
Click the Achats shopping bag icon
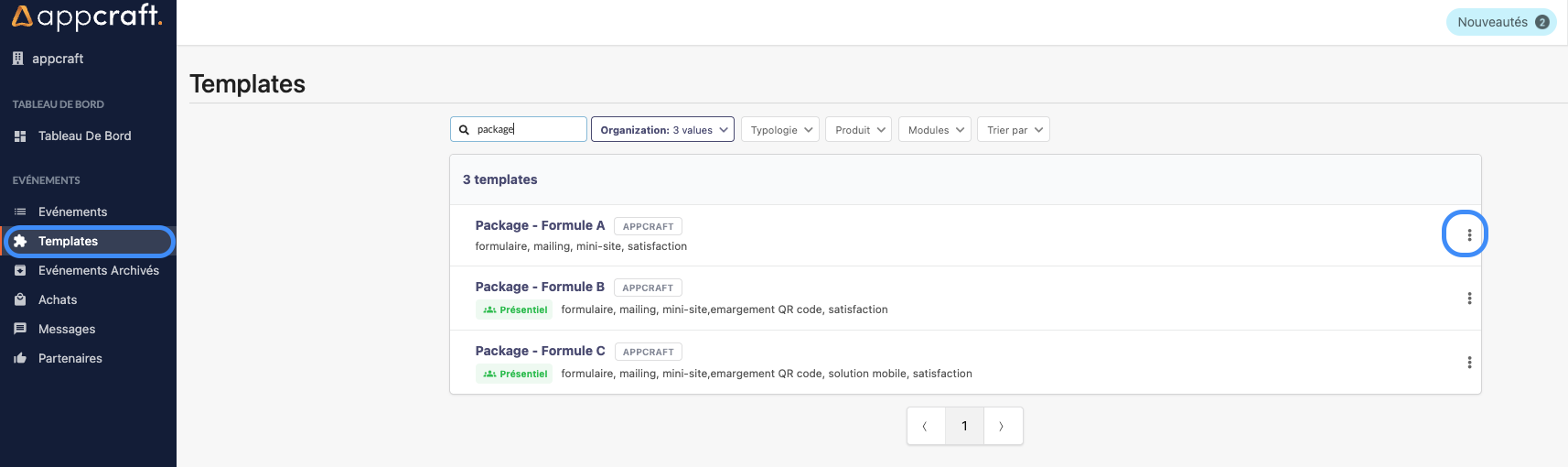[20, 299]
